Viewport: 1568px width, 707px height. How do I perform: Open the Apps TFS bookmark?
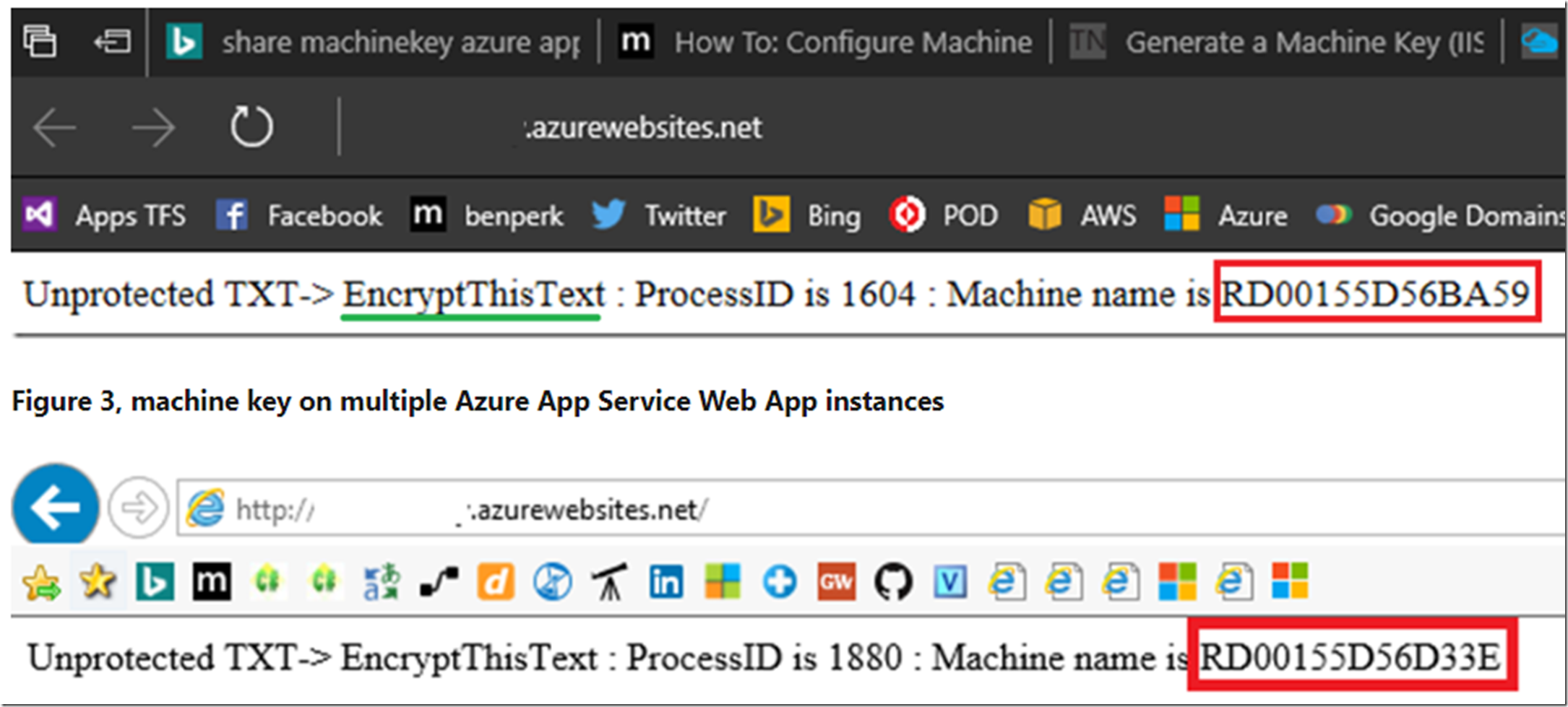[x=105, y=215]
